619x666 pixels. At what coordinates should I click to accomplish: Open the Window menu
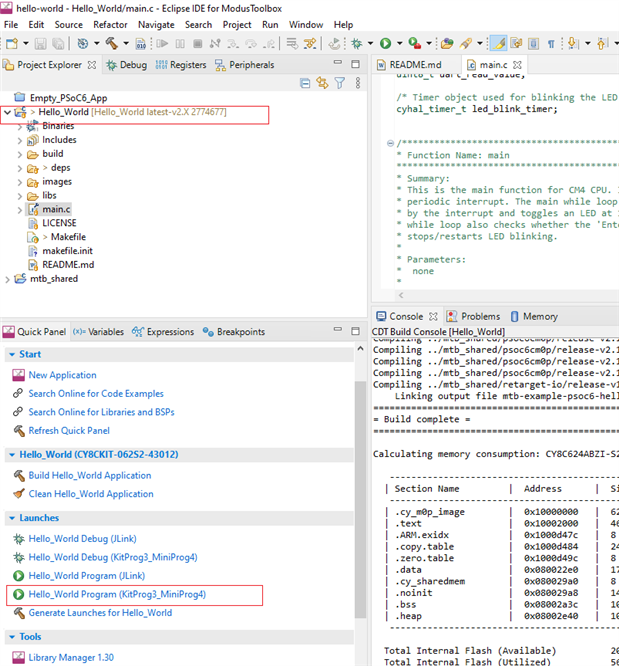coord(306,25)
